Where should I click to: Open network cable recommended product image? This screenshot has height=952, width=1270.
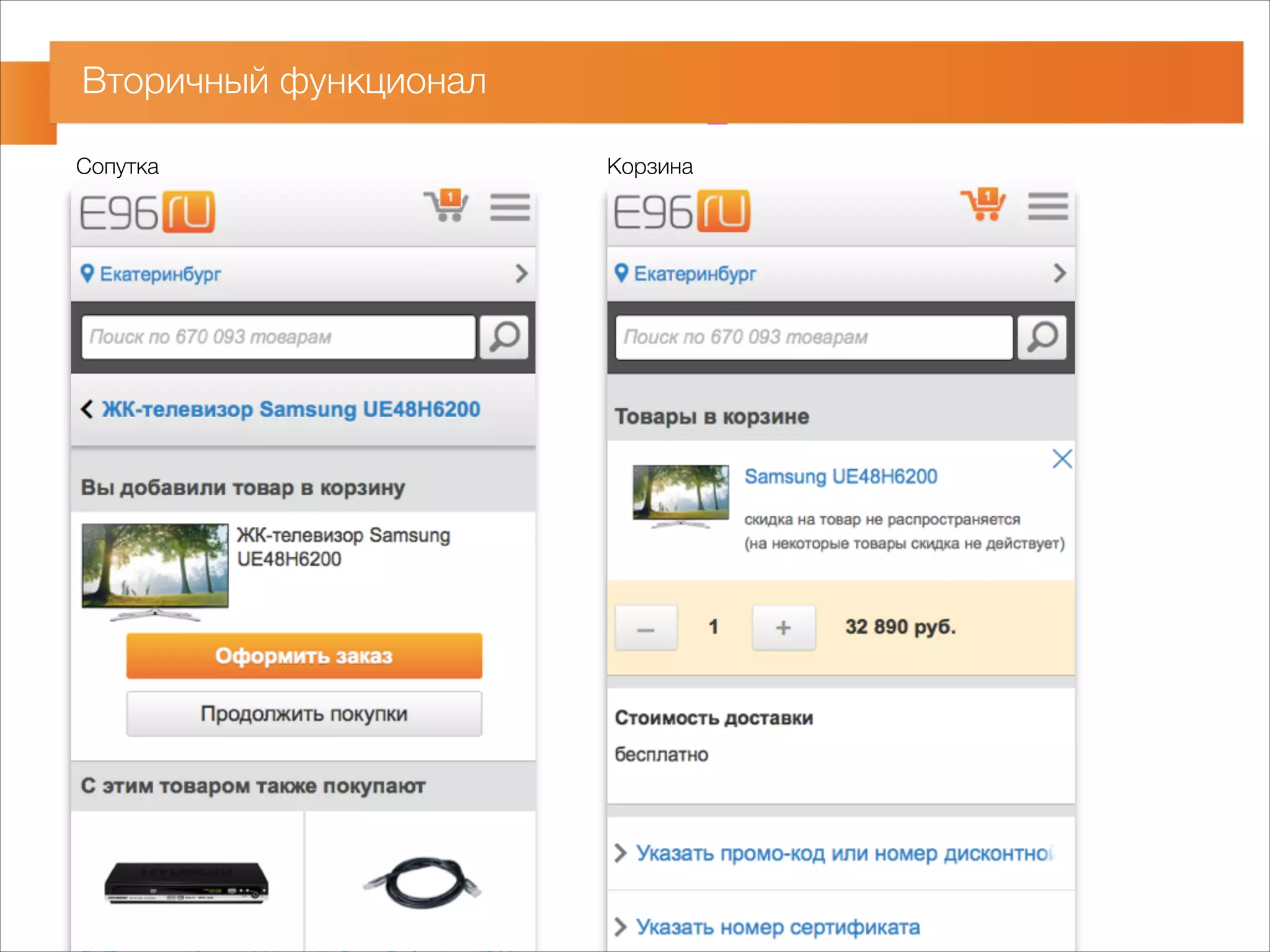tap(423, 883)
